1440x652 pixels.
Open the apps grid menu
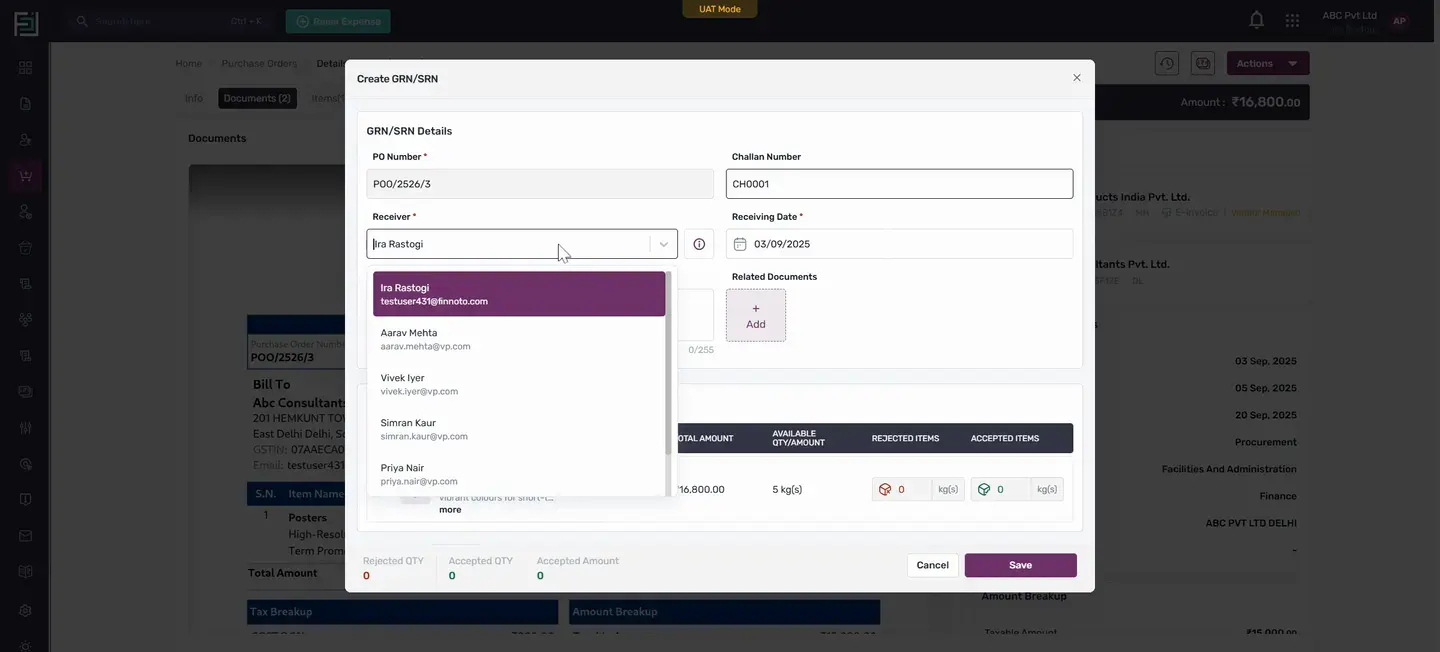pos(1292,20)
